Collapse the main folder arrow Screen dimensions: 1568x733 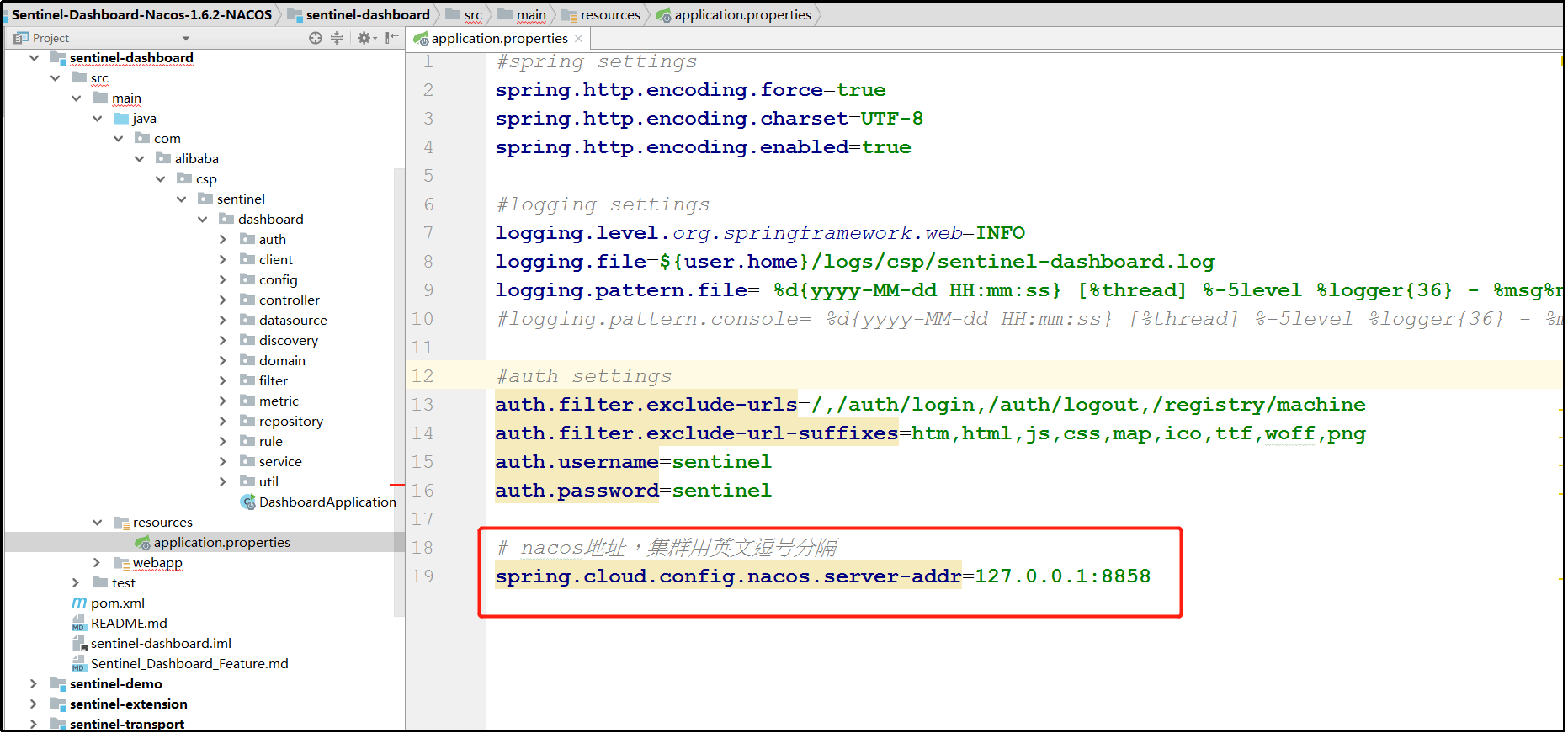76,98
